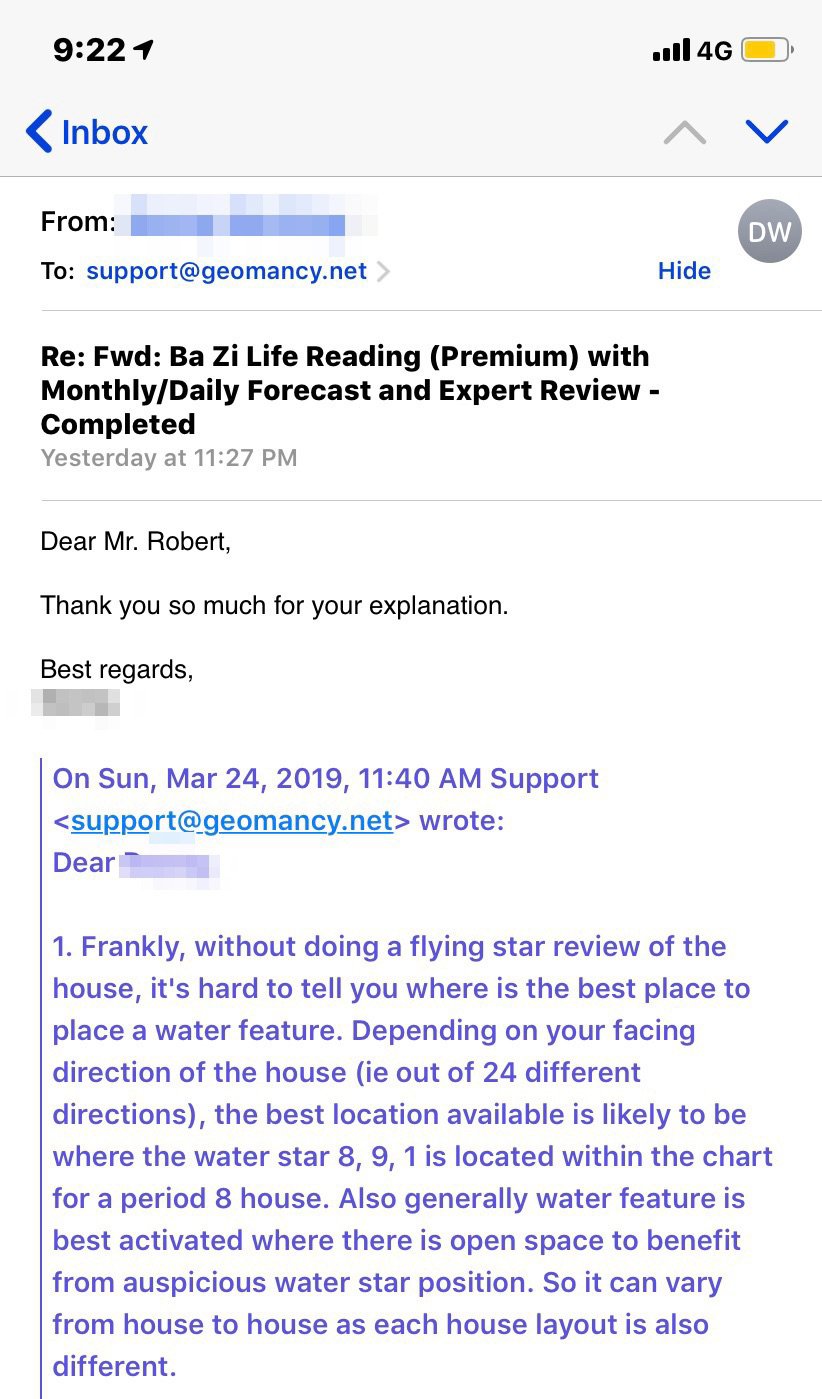Tap the "Yesterday at 11:27 PM" timestamp
The height and width of the screenshot is (1399, 822).
[169, 458]
